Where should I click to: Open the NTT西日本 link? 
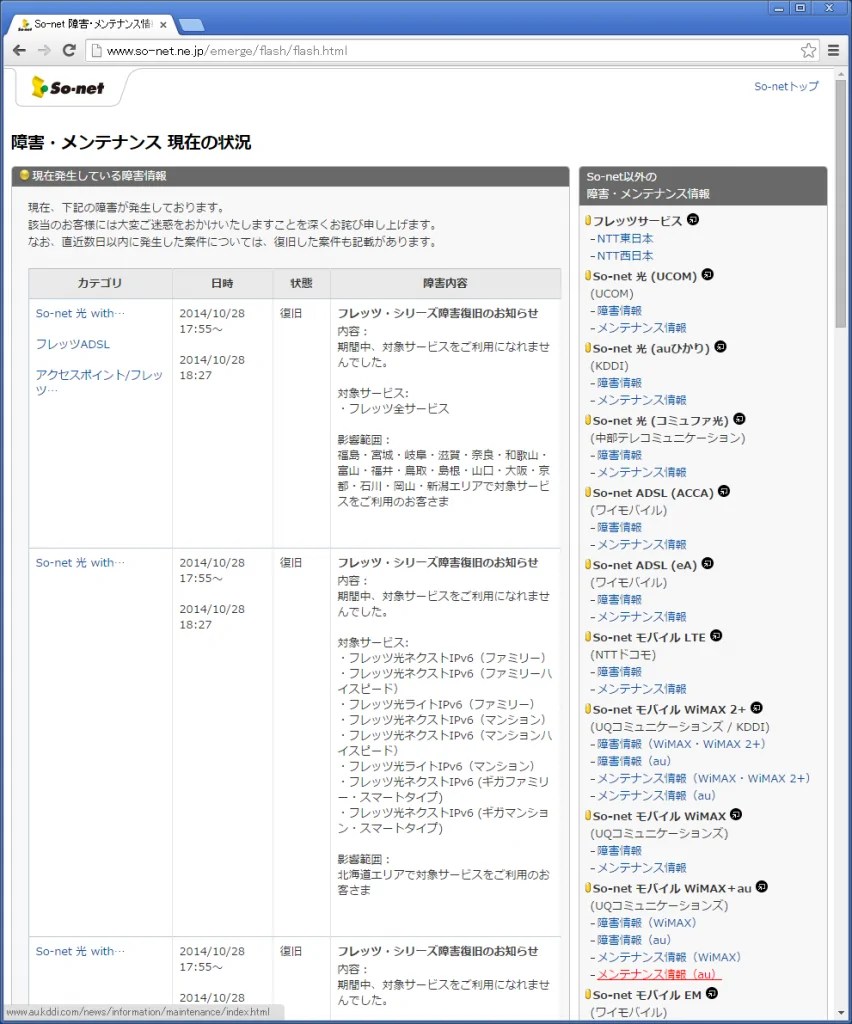point(625,255)
